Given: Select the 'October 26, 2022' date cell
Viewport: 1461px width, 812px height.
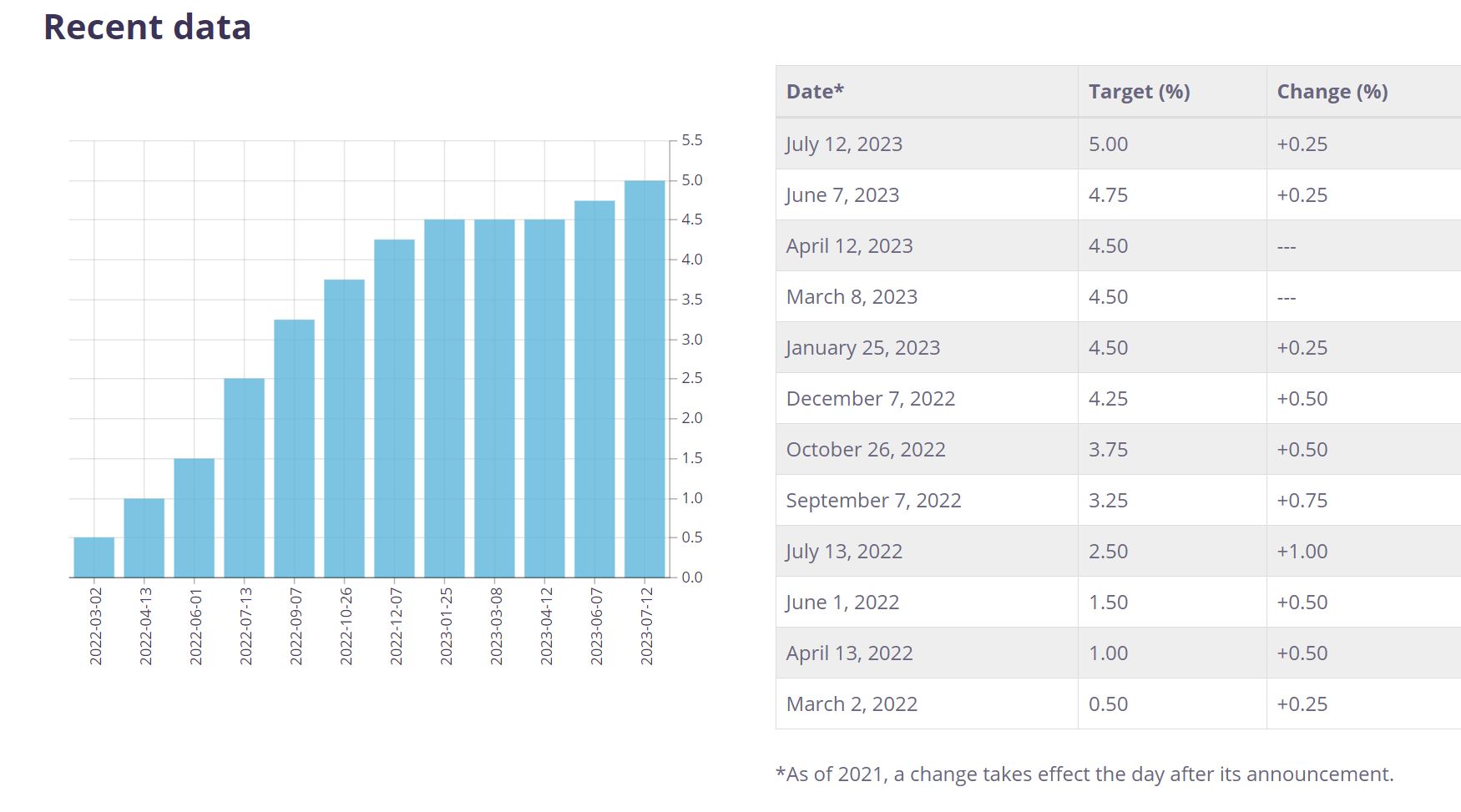Looking at the screenshot, I should 927,449.
